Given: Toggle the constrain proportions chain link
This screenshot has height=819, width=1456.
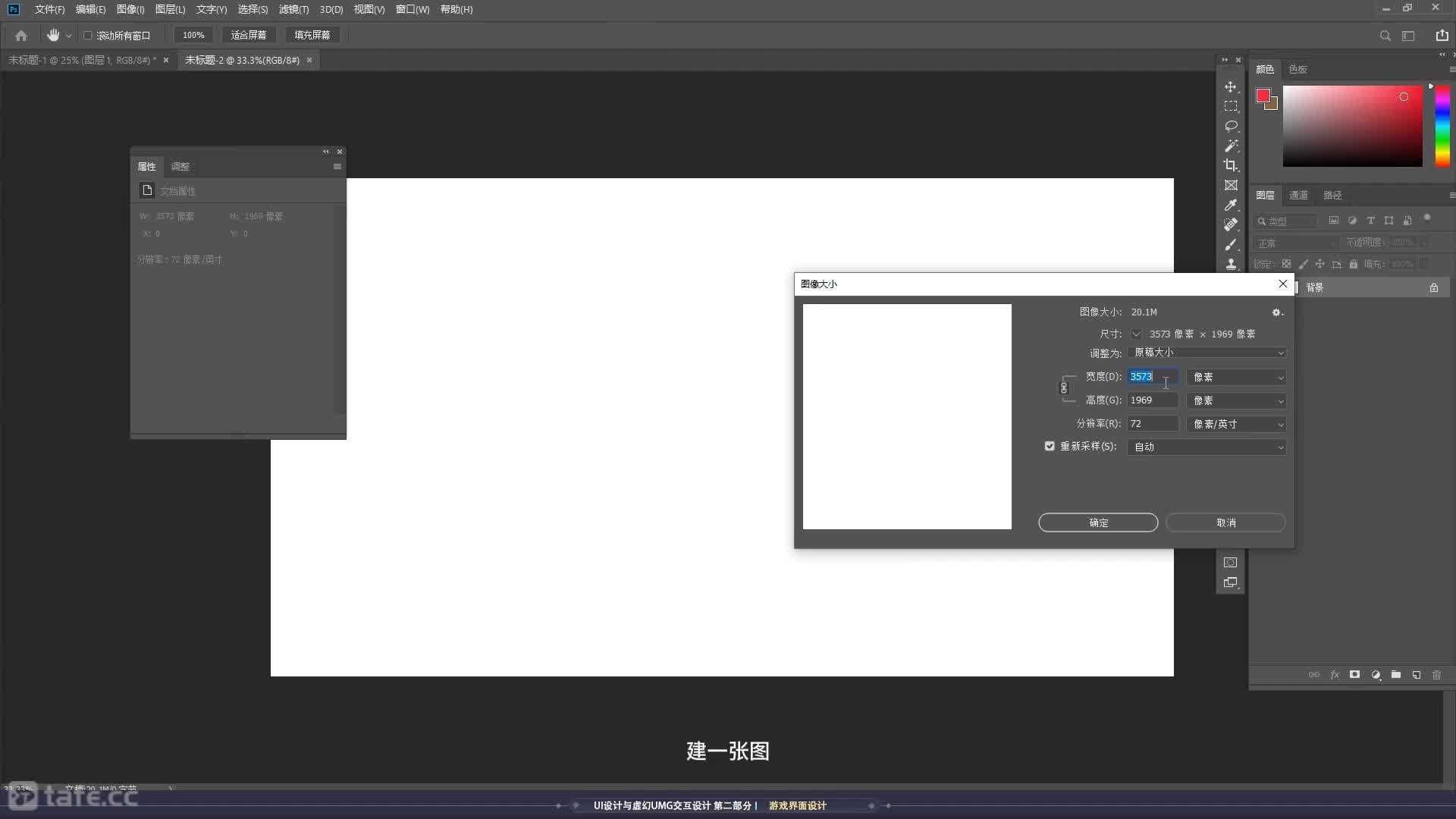Looking at the screenshot, I should pyautogui.click(x=1064, y=388).
